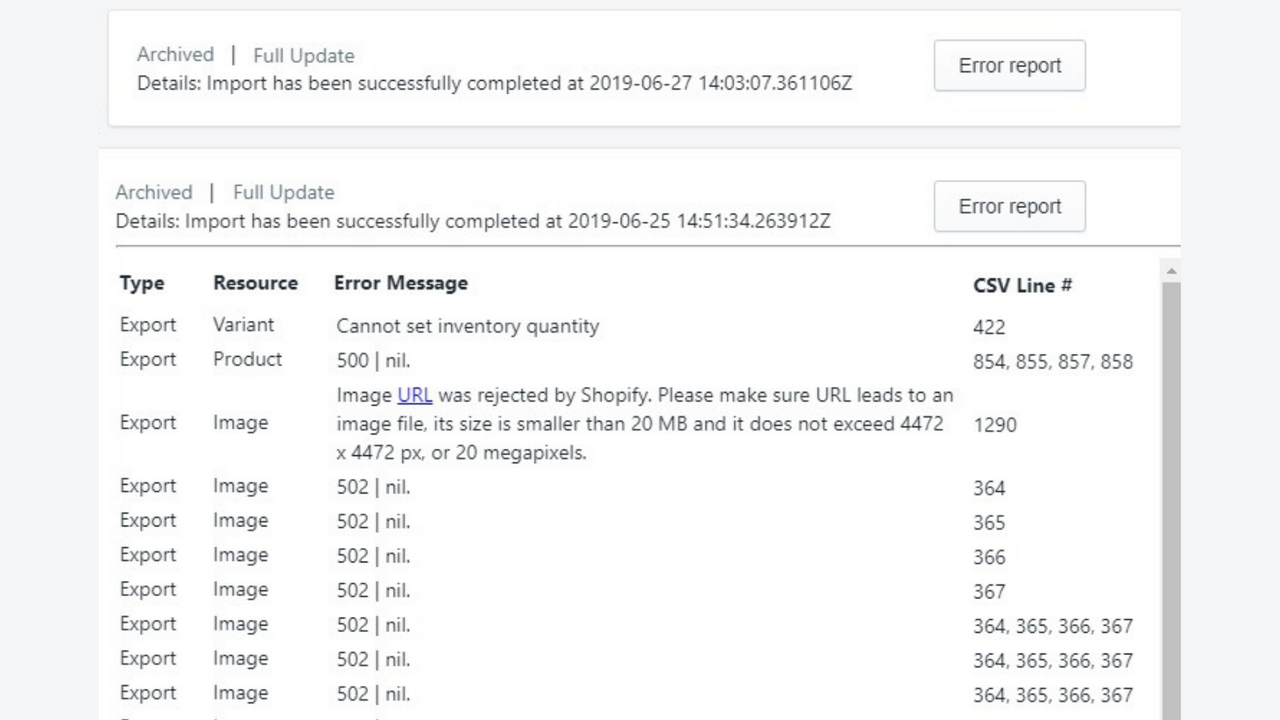Click the CSV Line # column header
This screenshot has width=1280, height=720.
pyautogui.click(x=1022, y=286)
